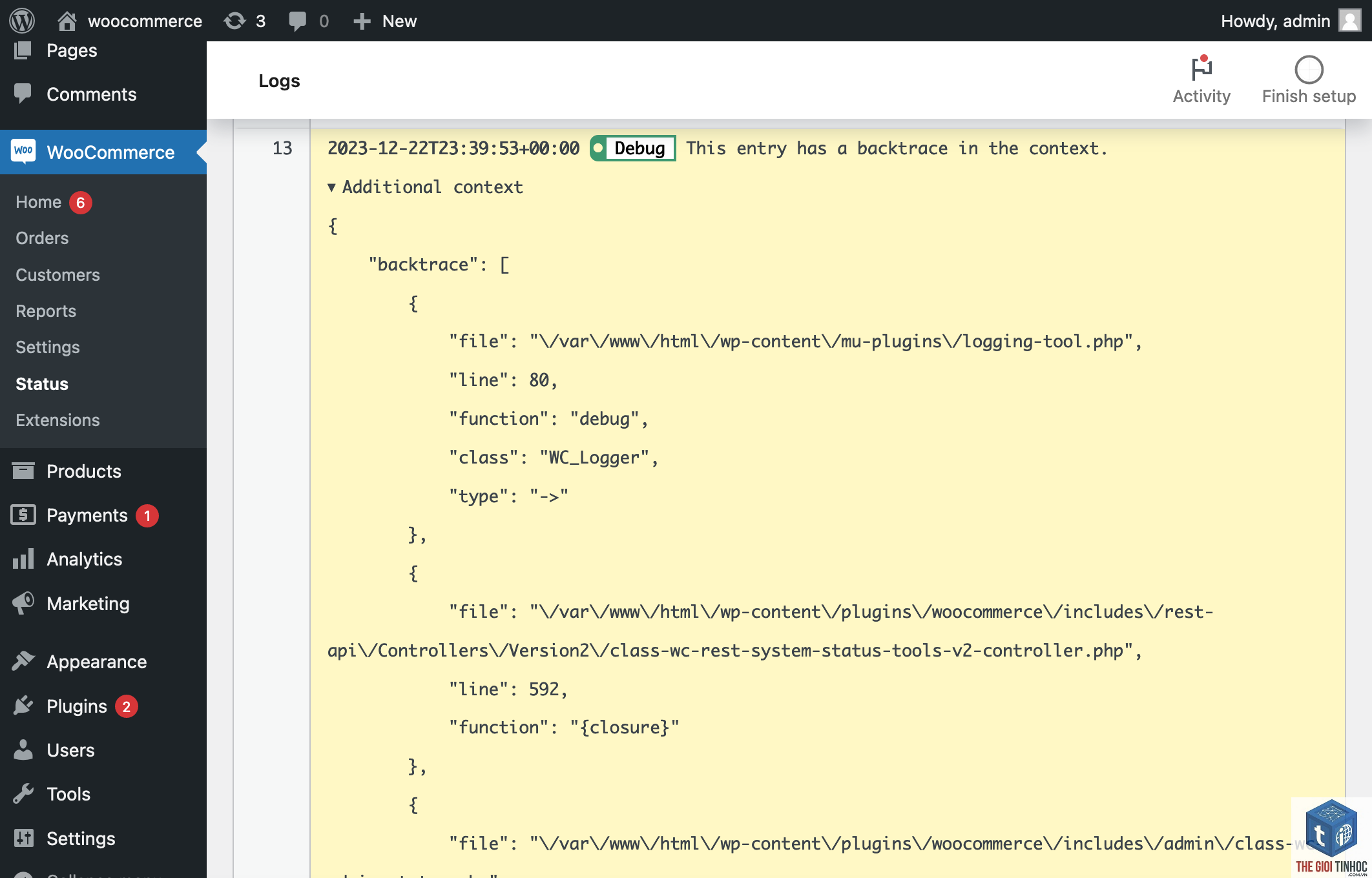Click the "function": "debug" text

(548, 419)
